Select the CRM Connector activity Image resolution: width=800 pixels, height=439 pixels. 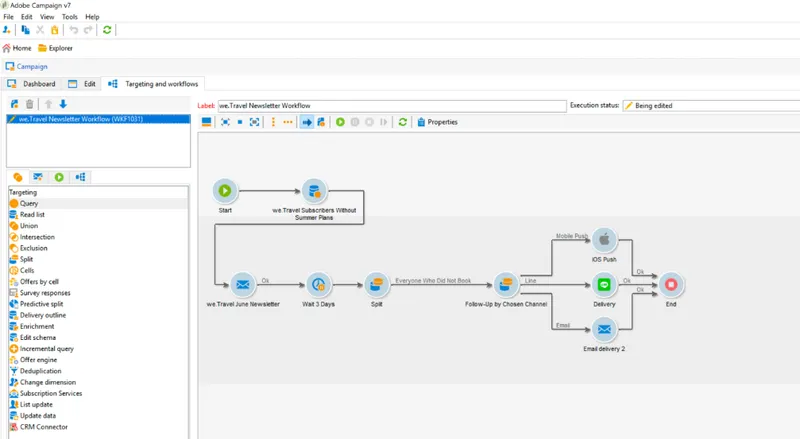click(x=98, y=427)
